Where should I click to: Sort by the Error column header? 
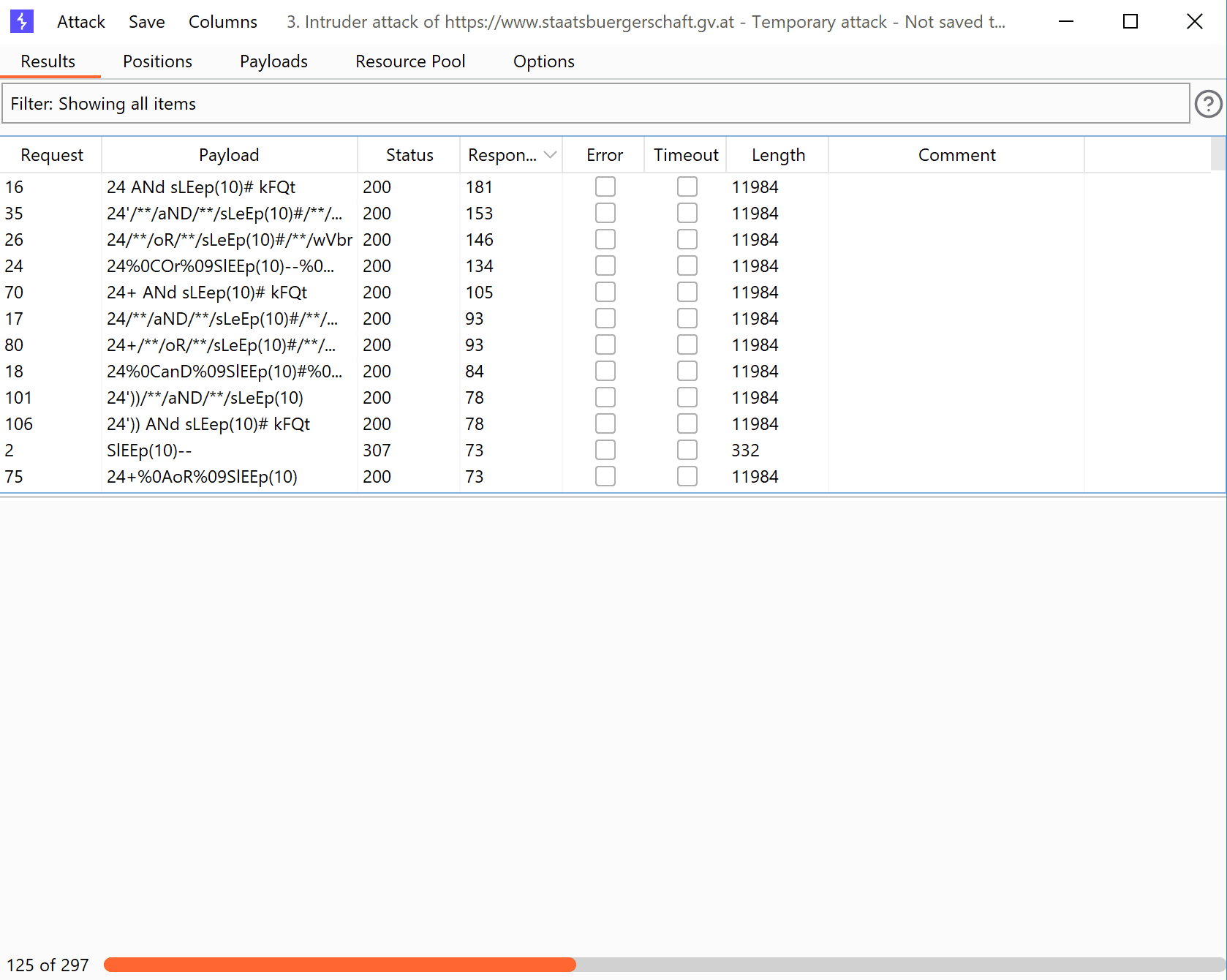coord(605,155)
